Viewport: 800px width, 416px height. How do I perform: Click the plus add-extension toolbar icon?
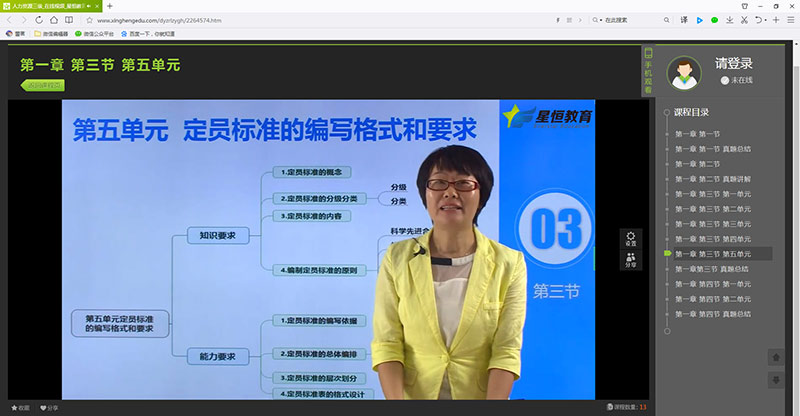[776, 20]
